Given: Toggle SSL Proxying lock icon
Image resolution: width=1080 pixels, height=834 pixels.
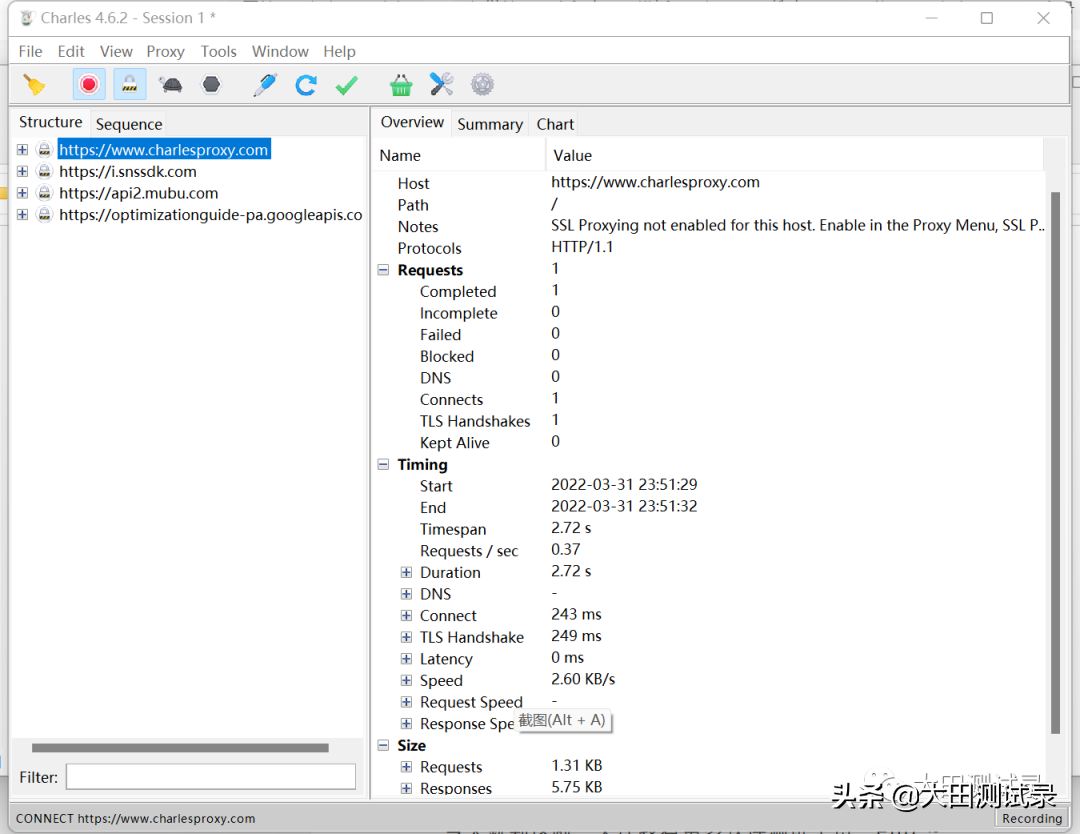Looking at the screenshot, I should 130,85.
